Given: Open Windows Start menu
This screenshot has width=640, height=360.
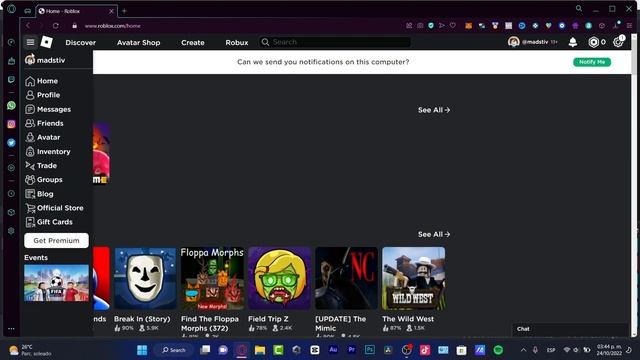Looking at the screenshot, I should pyautogui.click(x=142, y=350).
